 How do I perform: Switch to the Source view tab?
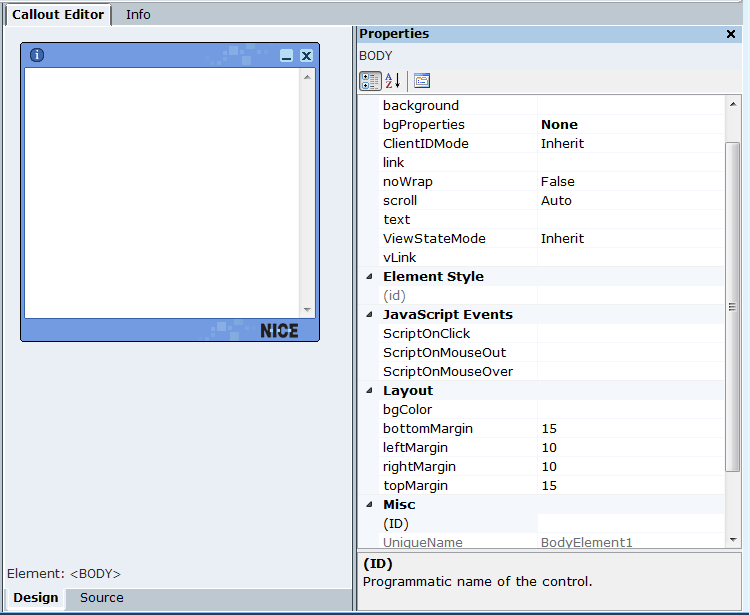click(102, 598)
